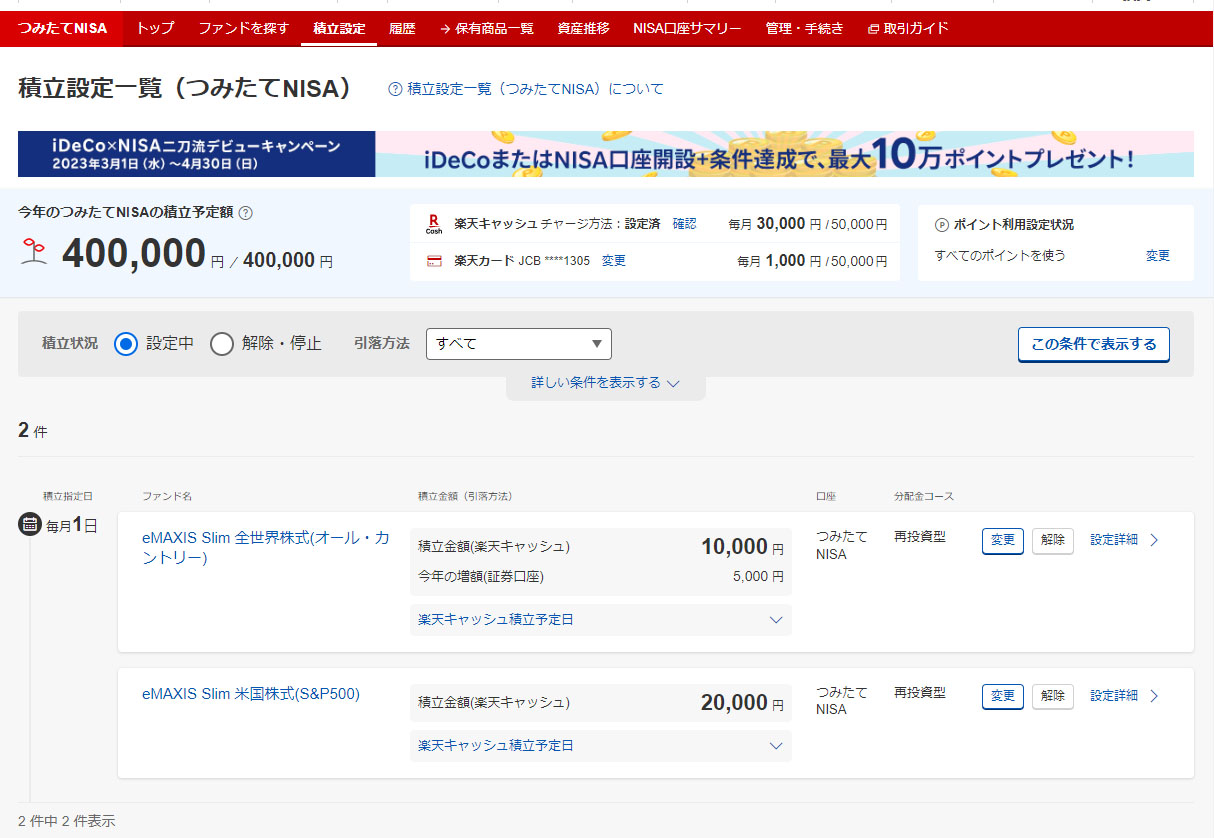Viewport: 1214px width, 838px height.
Task: Open the ファンドを探す menu tab
Action: click(x=243, y=28)
